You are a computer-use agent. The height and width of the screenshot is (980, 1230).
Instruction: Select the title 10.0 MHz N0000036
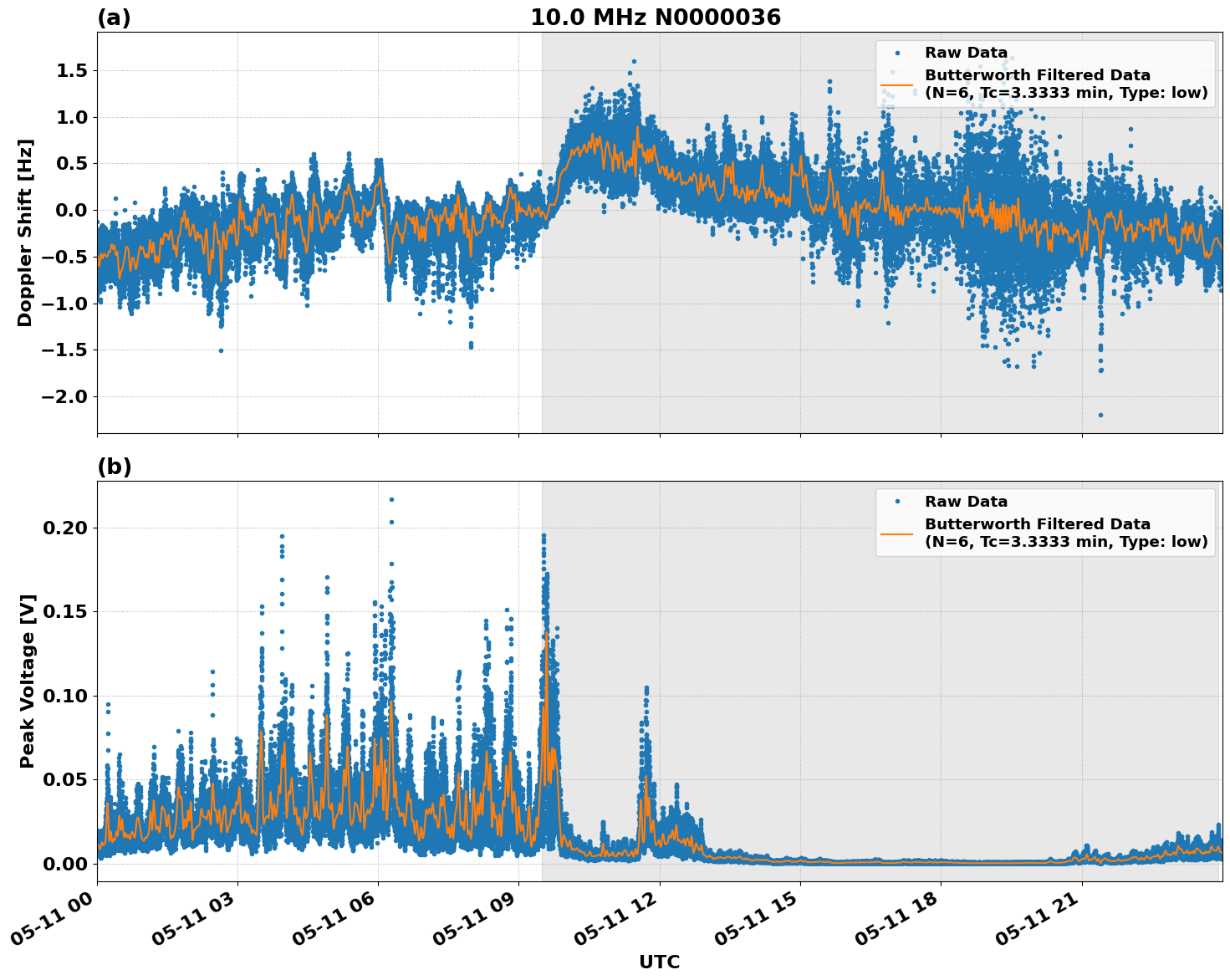[x=656, y=17]
